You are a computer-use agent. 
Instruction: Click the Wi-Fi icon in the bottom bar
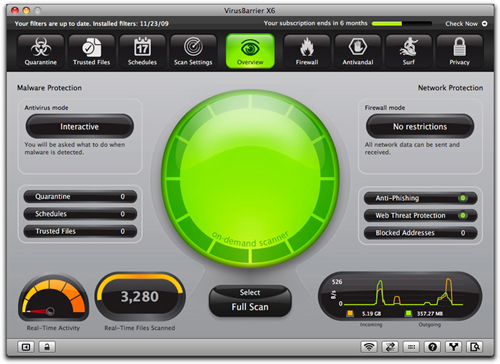(x=369, y=347)
